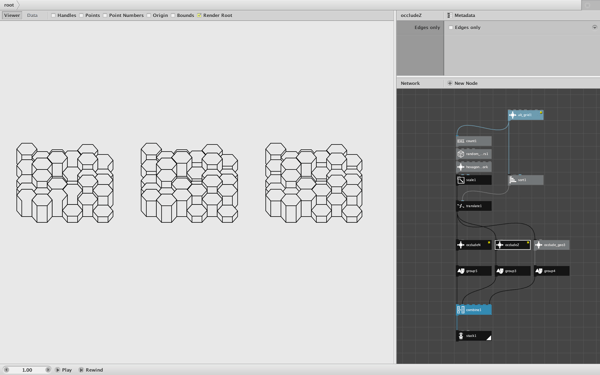Image resolution: width=600 pixels, height=375 pixels.
Task: Click the highlighted occlude2 node
Action: (x=513, y=245)
